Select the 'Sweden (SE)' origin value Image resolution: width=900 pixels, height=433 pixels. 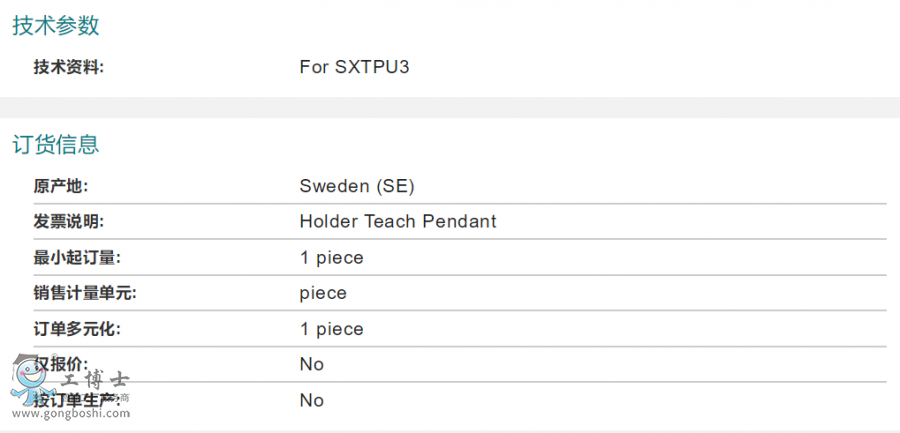click(357, 186)
